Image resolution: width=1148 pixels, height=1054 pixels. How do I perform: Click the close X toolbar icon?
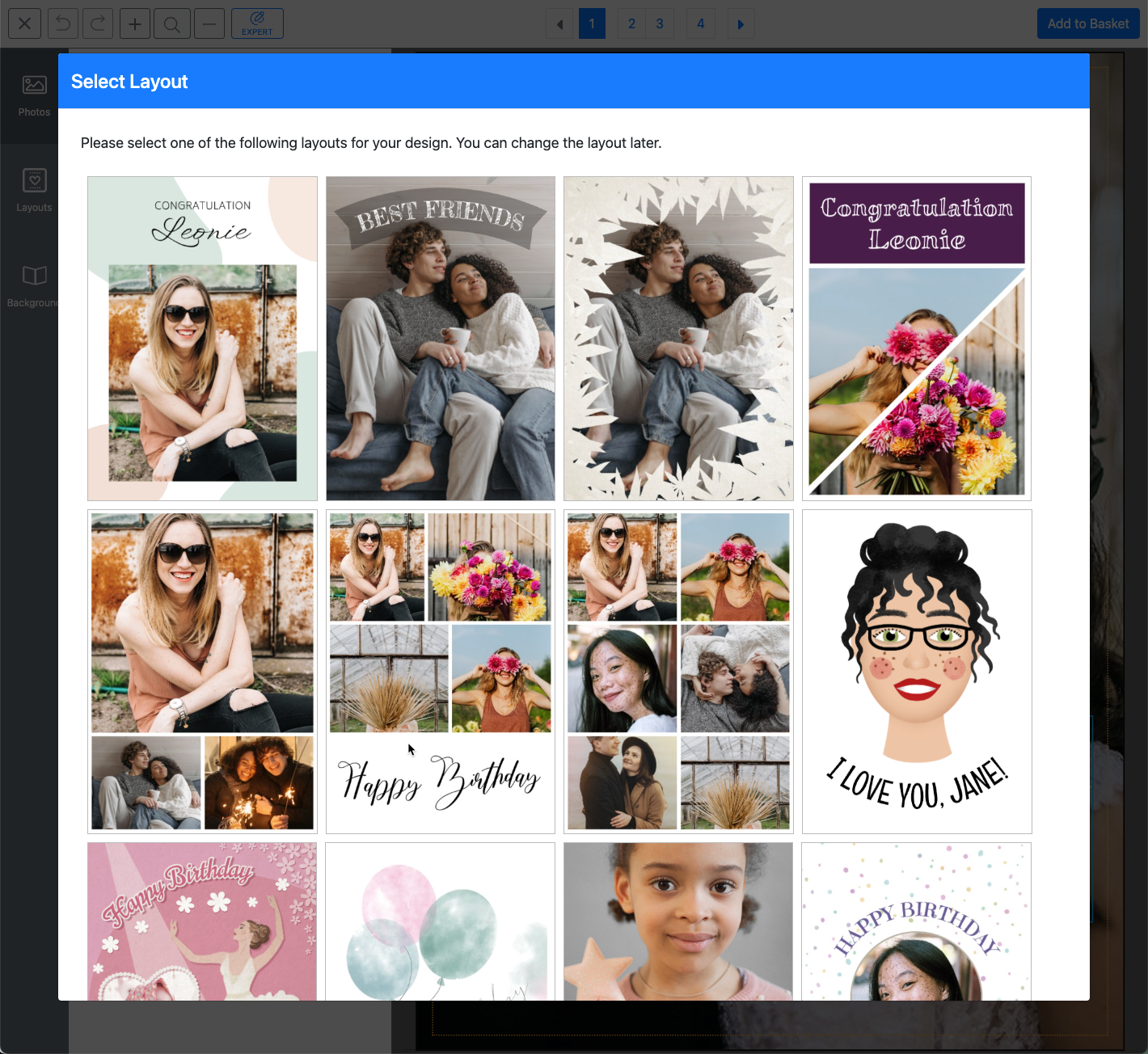tap(25, 23)
